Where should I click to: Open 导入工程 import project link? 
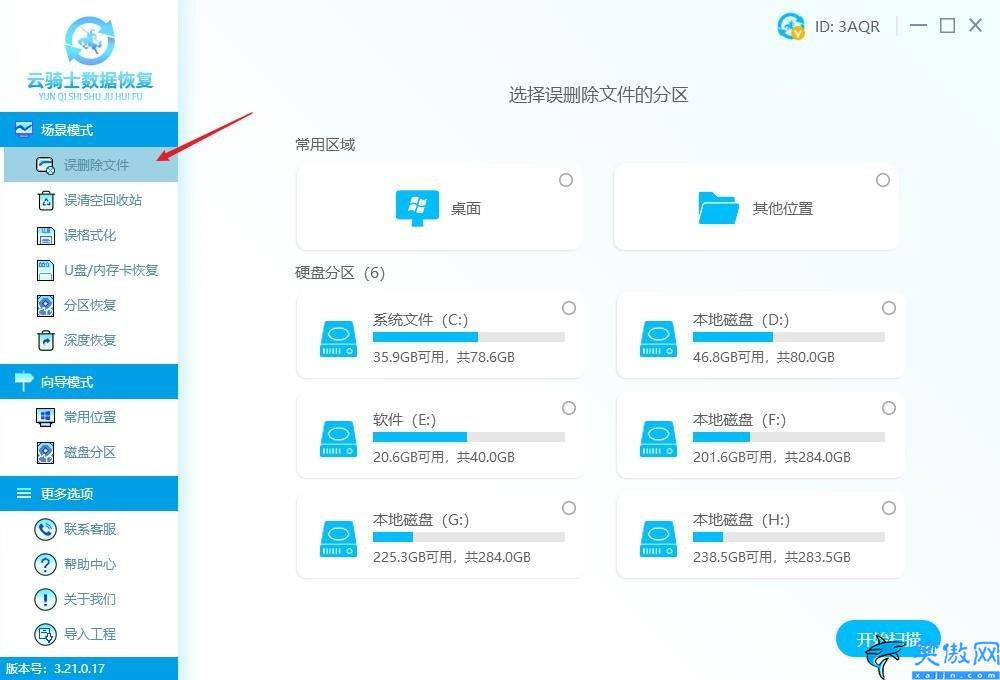pos(90,635)
